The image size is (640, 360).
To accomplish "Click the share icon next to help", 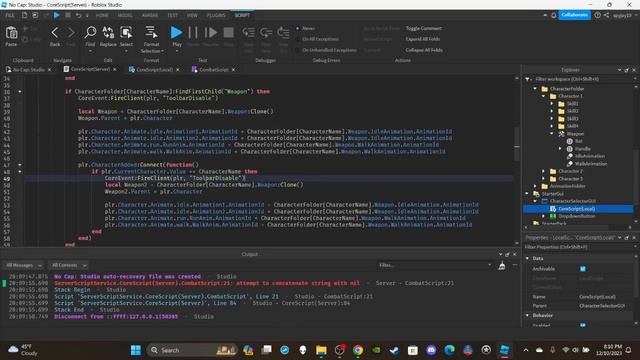I will [x=606, y=15].
